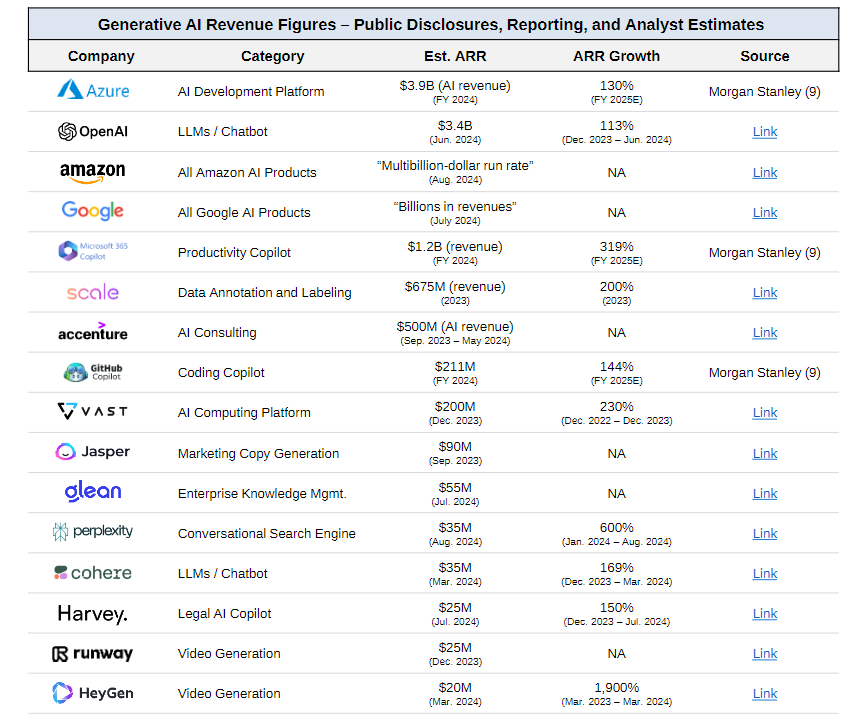The height and width of the screenshot is (720, 851).
Task: Click the Google logo
Action: coord(93,211)
